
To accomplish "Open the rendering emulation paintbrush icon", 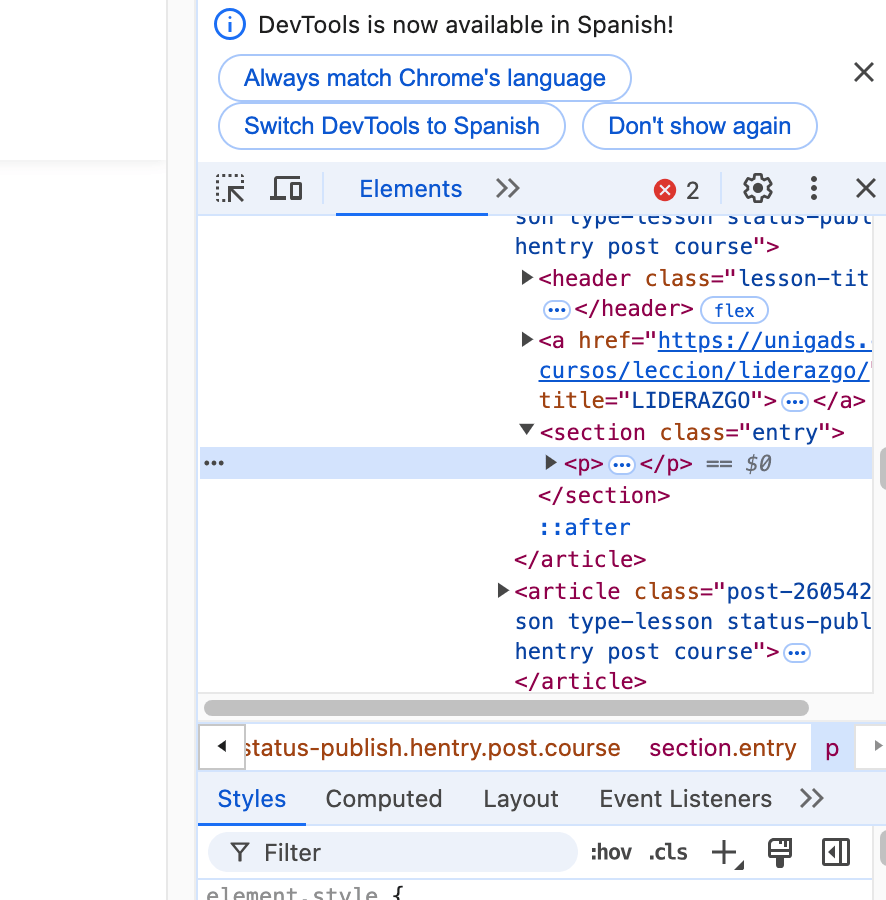I will [780, 853].
